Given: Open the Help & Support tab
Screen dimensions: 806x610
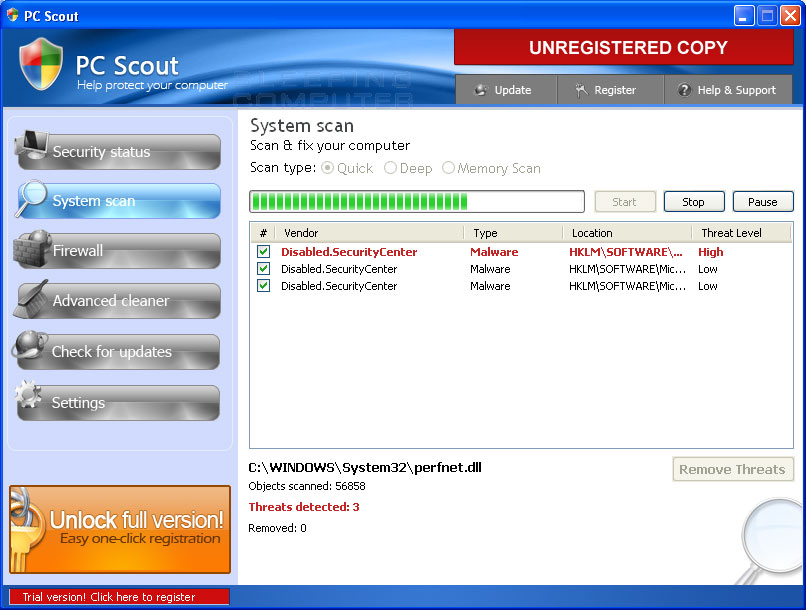Looking at the screenshot, I should pos(729,89).
